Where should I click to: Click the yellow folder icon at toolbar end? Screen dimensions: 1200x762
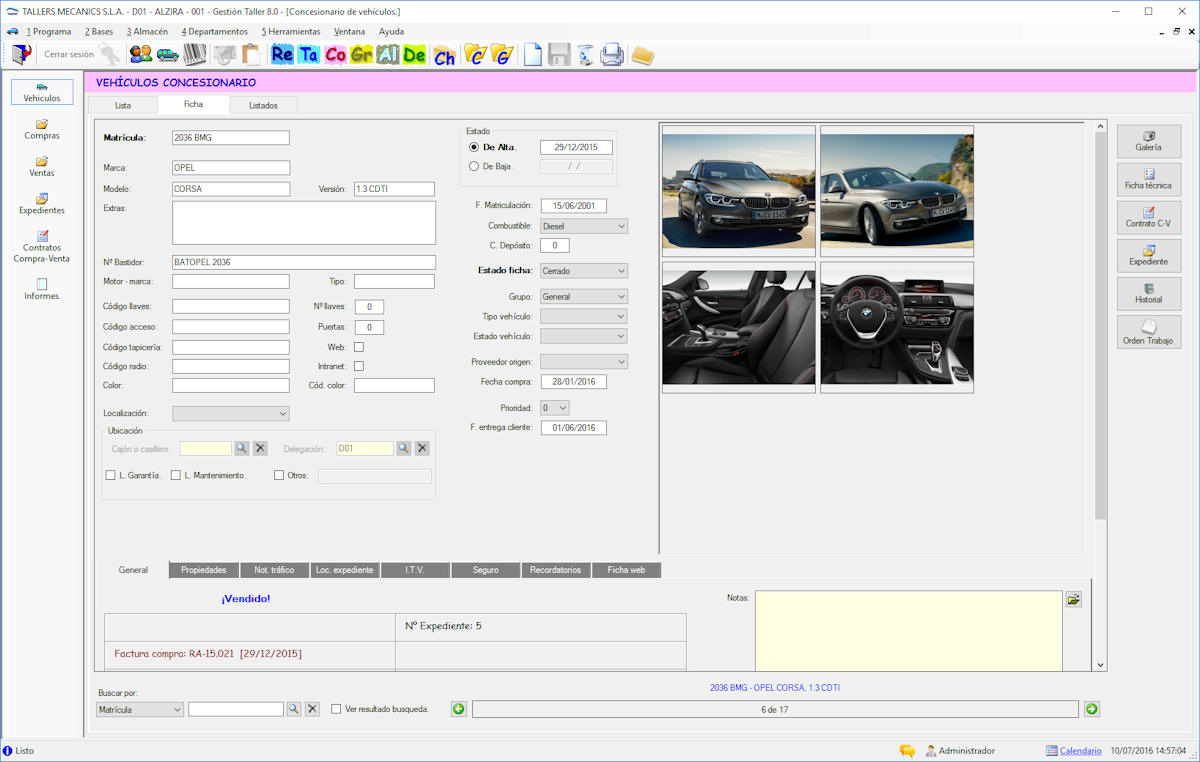[642, 55]
